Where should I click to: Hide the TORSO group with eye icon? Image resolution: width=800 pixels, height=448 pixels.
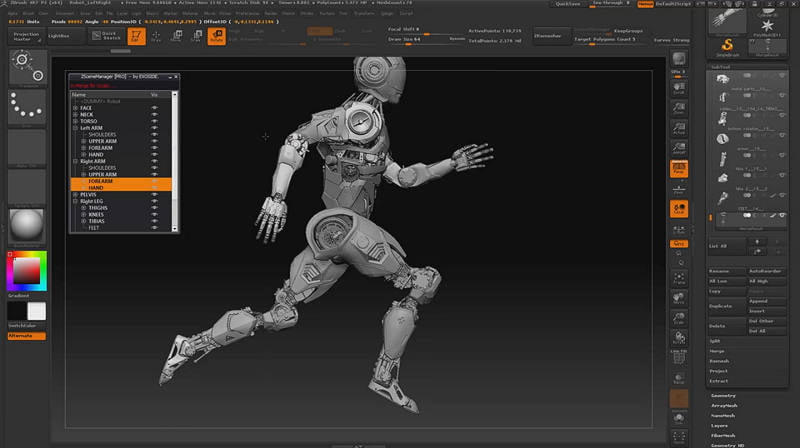point(155,121)
